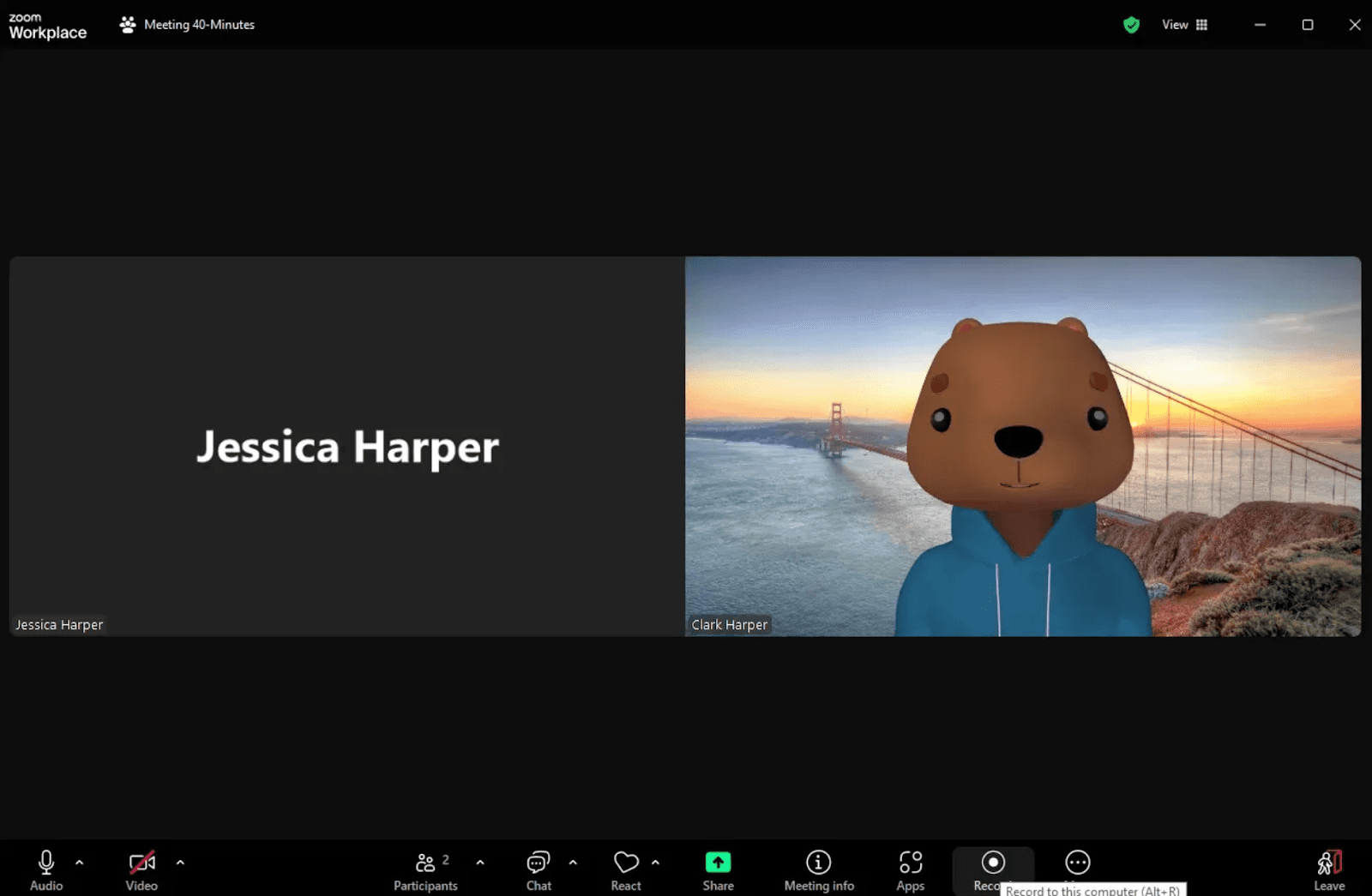Maximize the Zoom meeting window
Viewport: 1372px width, 896px height.
click(x=1308, y=25)
